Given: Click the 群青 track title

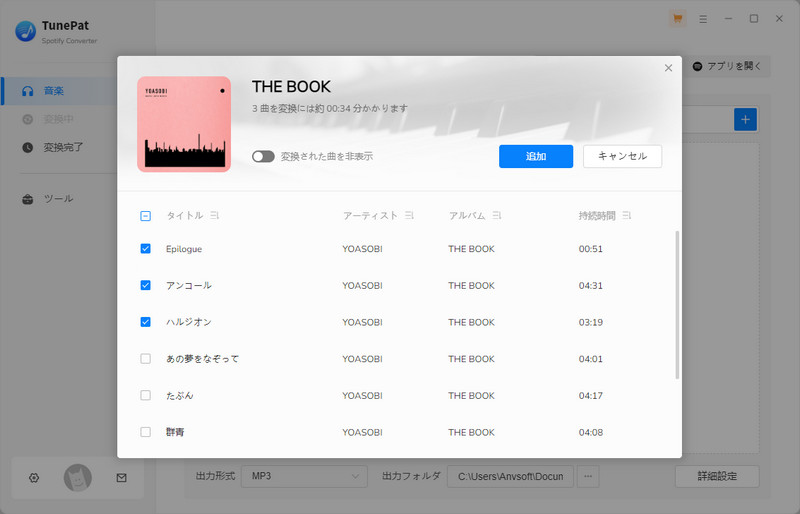Looking at the screenshot, I should tap(175, 432).
